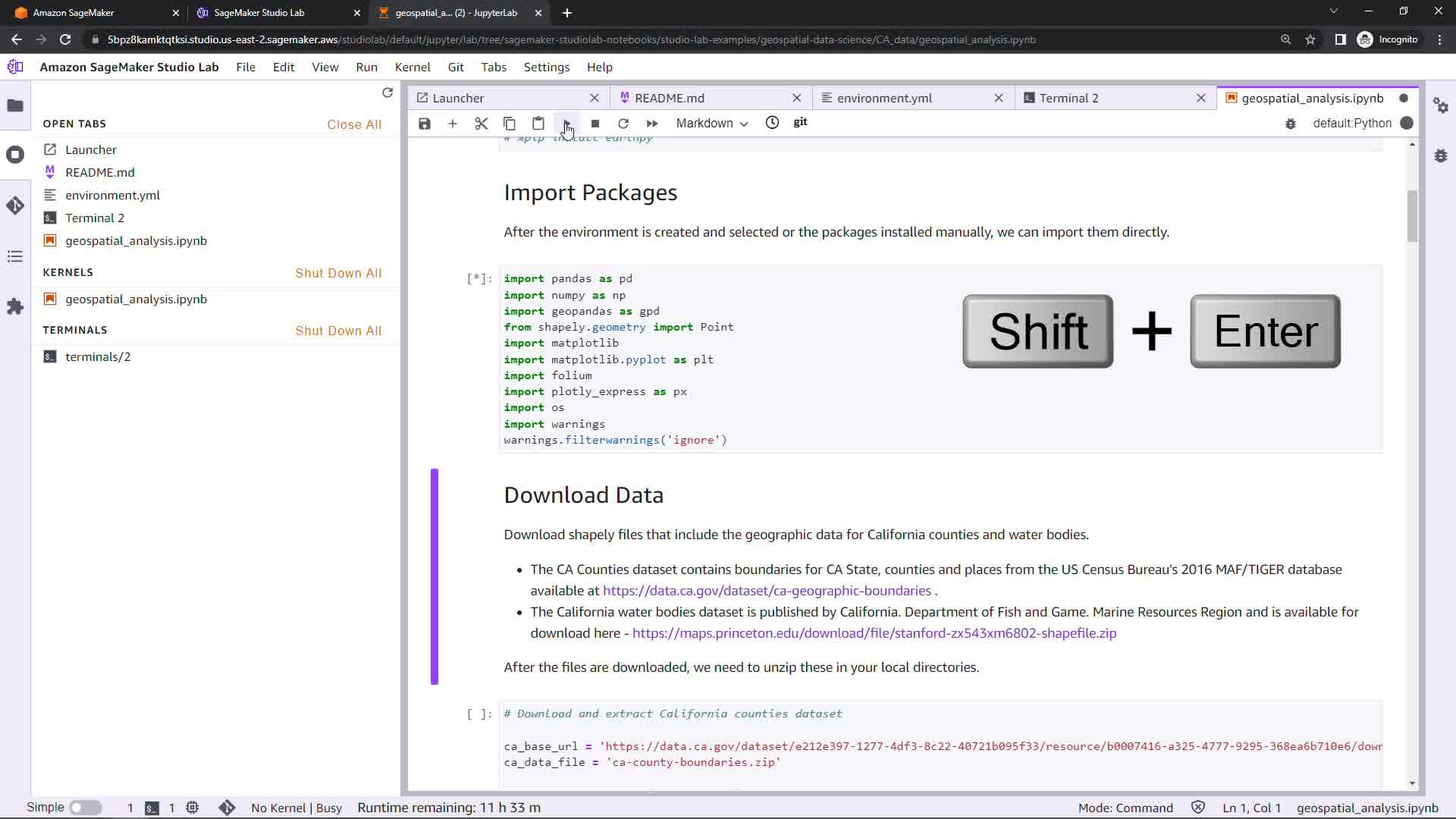Interrupt the kernel with the stop icon
This screenshot has width=1456, height=819.
pyautogui.click(x=595, y=124)
